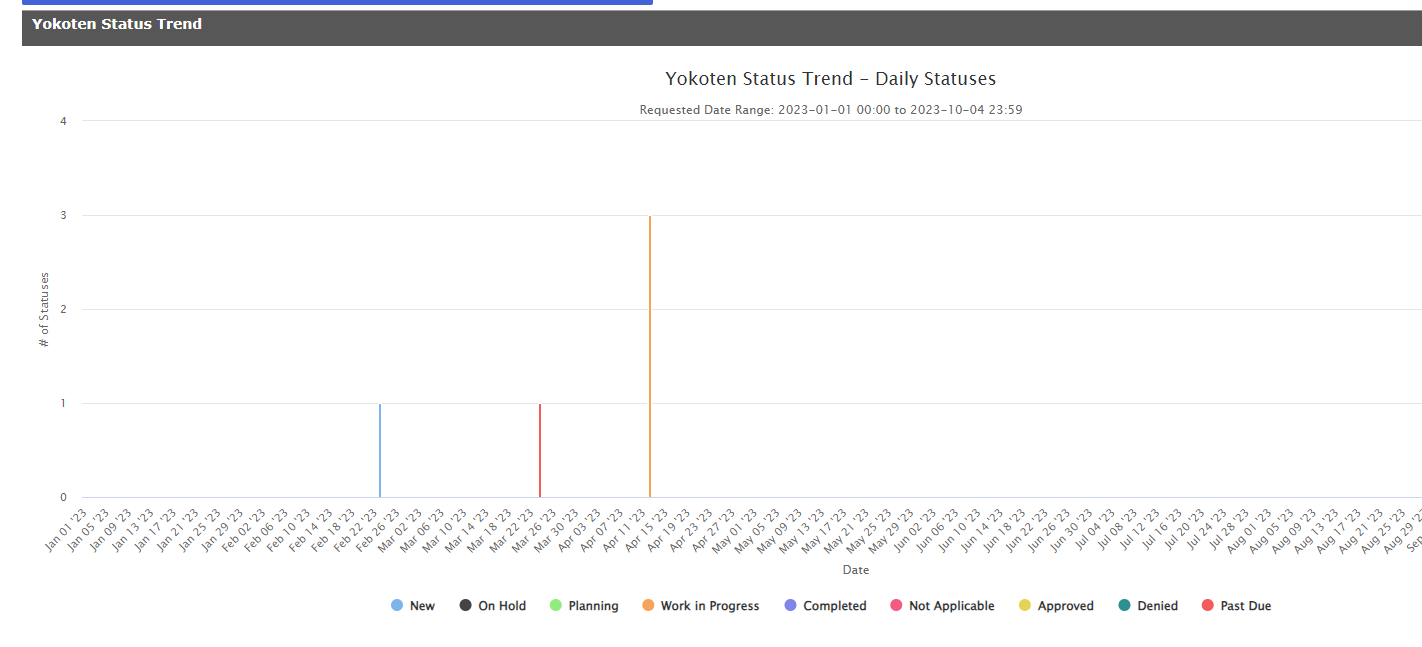
Task: Click the blue bar near Feb 26
Action: (x=380, y=450)
